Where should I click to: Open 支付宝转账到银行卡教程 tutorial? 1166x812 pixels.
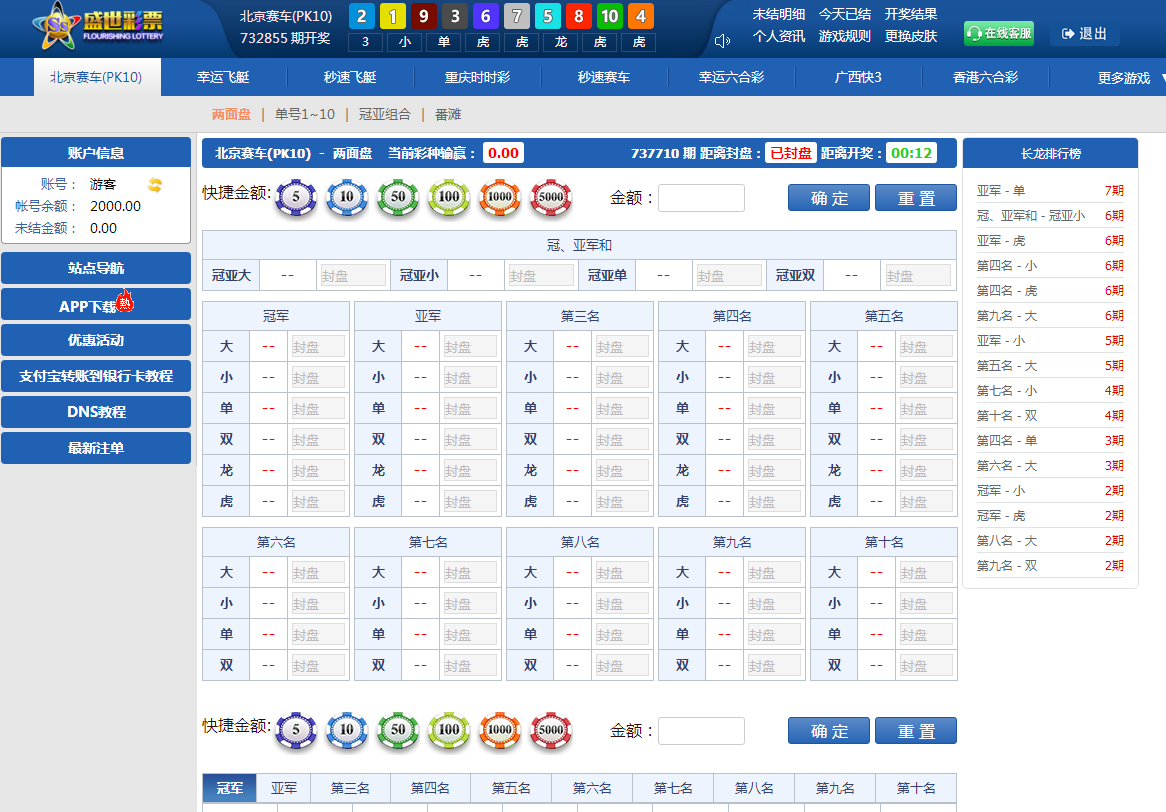[96, 376]
